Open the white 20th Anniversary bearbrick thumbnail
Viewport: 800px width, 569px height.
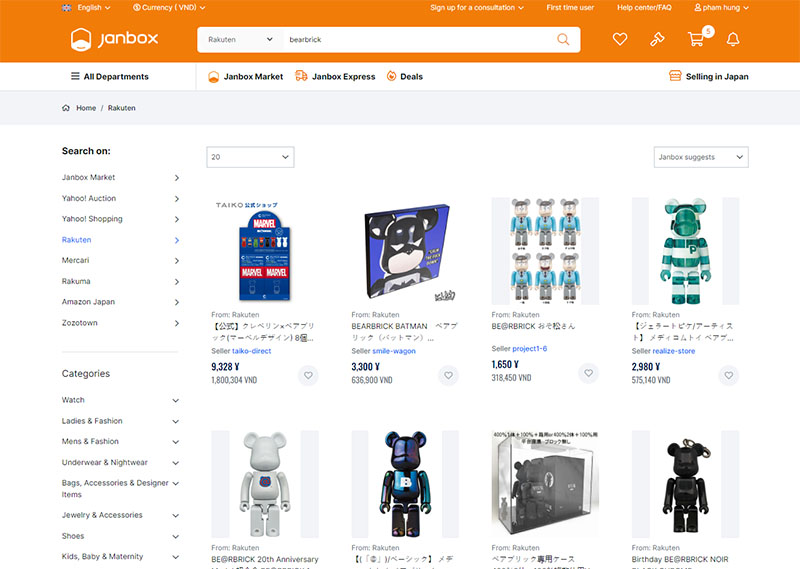[x=265, y=484]
